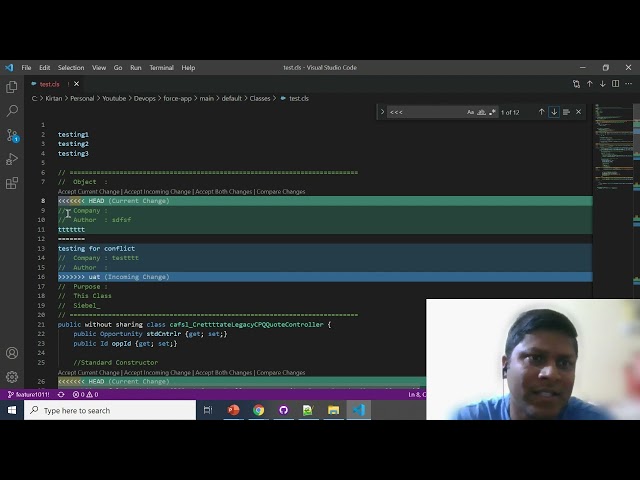The height and width of the screenshot is (480, 640).
Task: Open the View menu
Action: click(99, 68)
